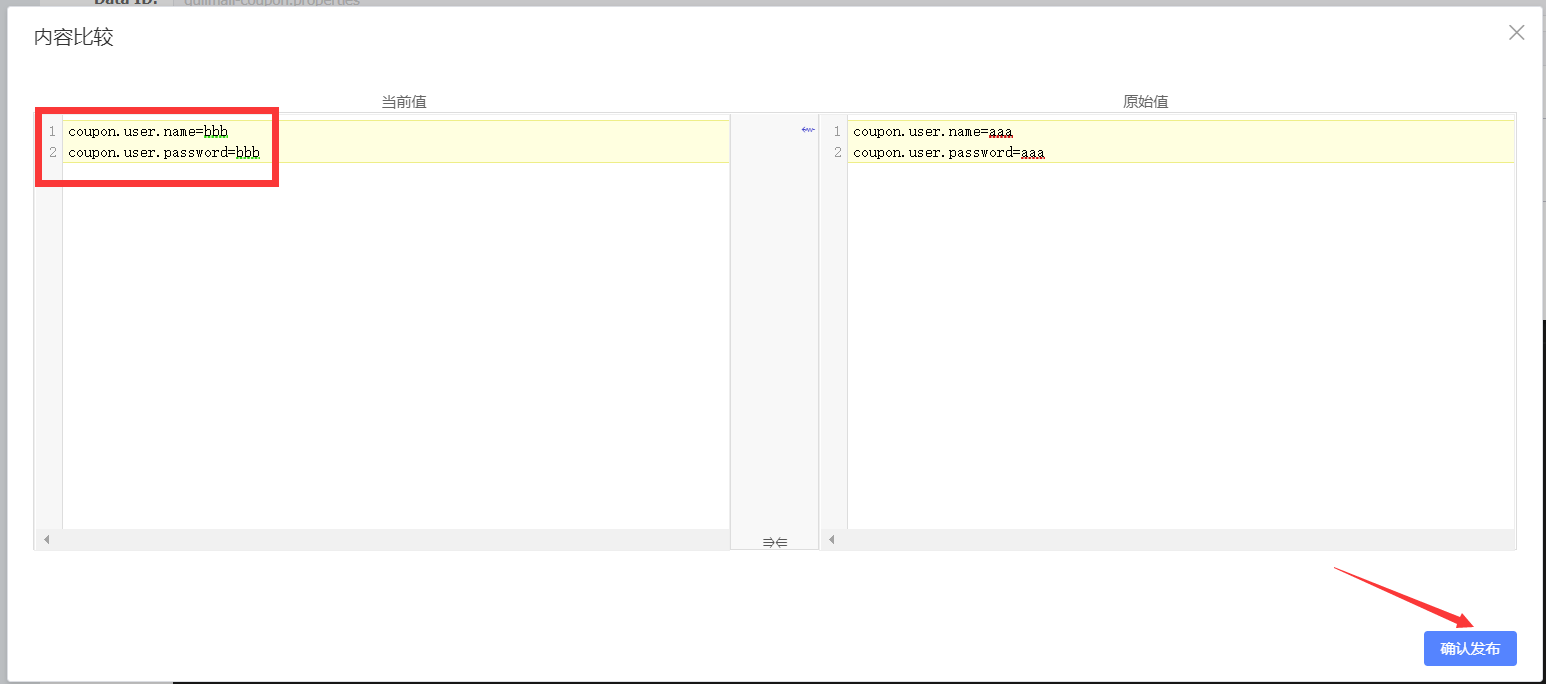Click line number 1 in the 原始值 gutter
This screenshot has height=684, width=1546.
[837, 131]
